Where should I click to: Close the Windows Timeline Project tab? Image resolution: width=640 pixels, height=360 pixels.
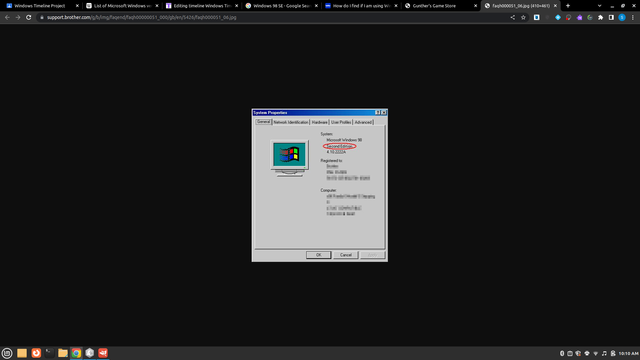coord(77,6)
